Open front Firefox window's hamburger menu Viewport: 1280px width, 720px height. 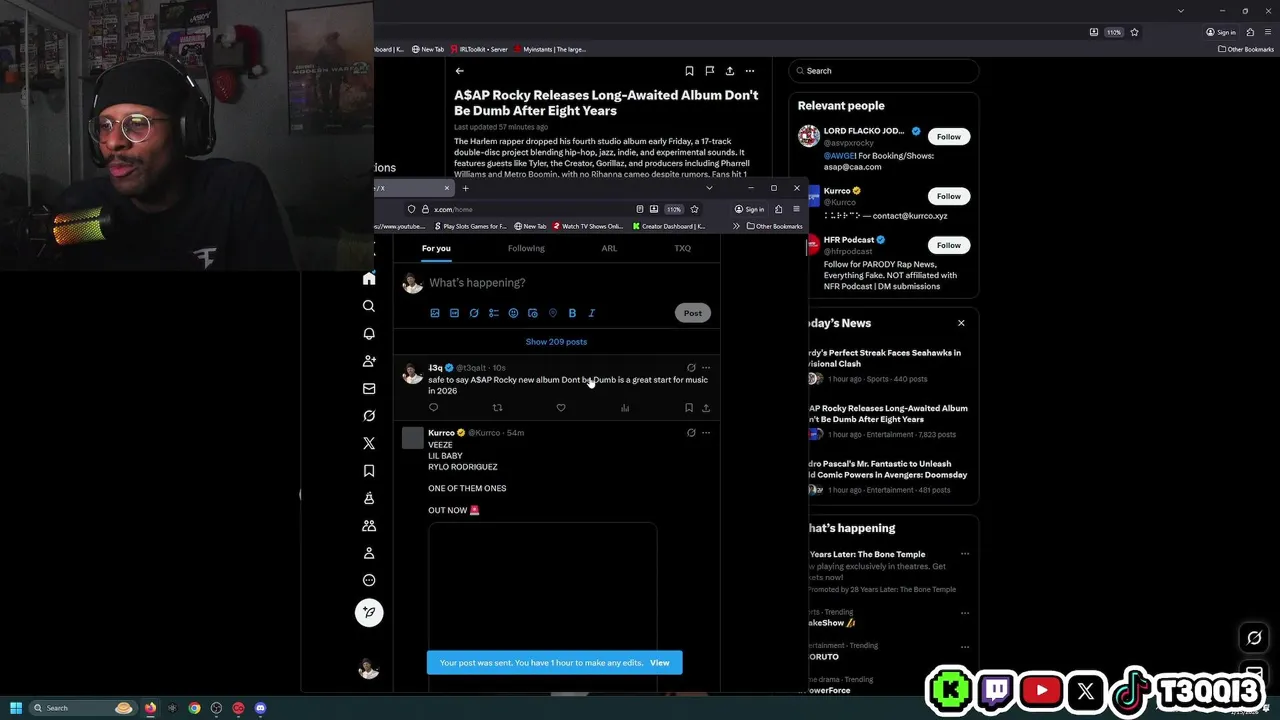796,209
